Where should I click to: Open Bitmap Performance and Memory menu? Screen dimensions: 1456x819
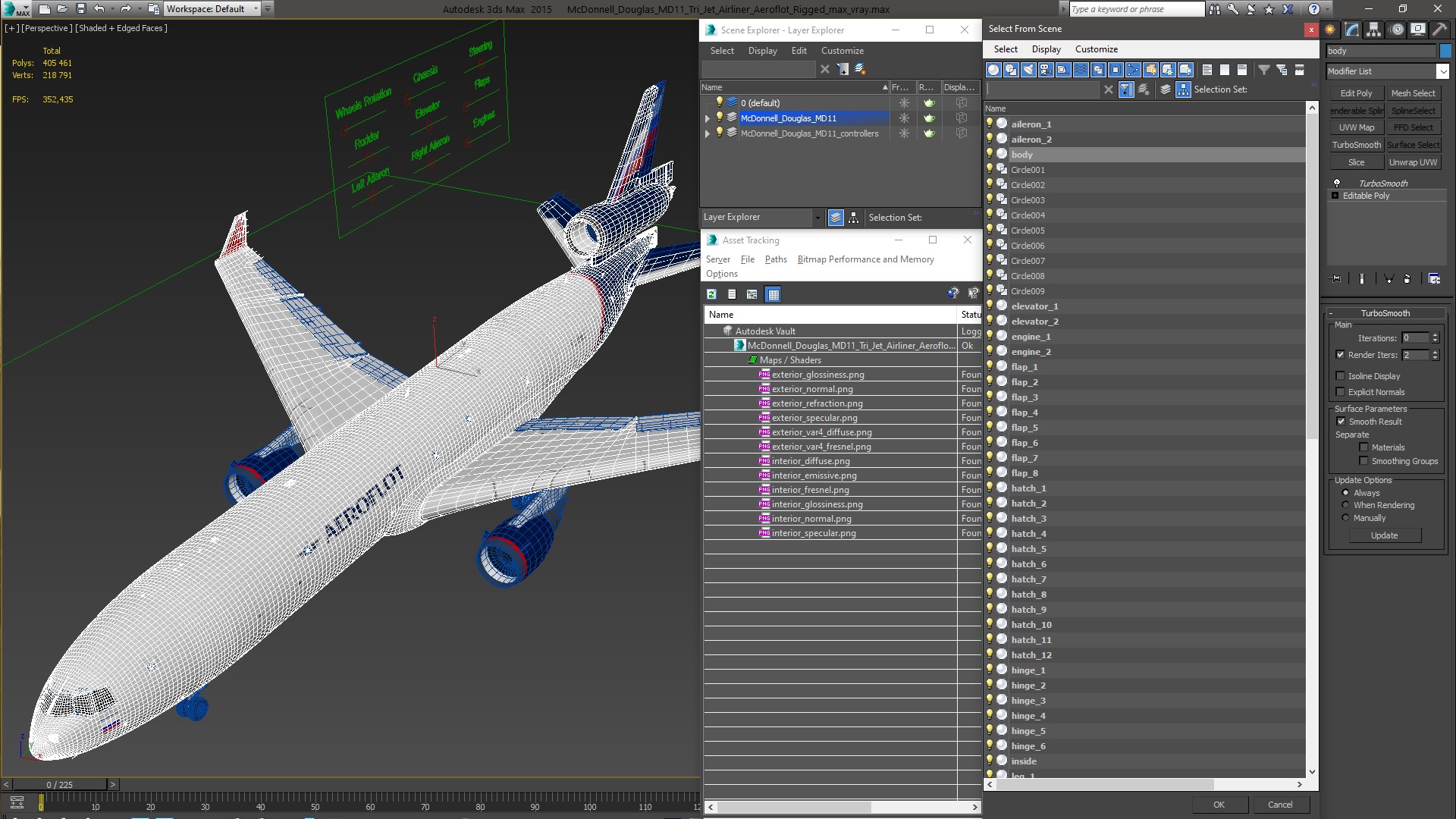click(x=865, y=259)
